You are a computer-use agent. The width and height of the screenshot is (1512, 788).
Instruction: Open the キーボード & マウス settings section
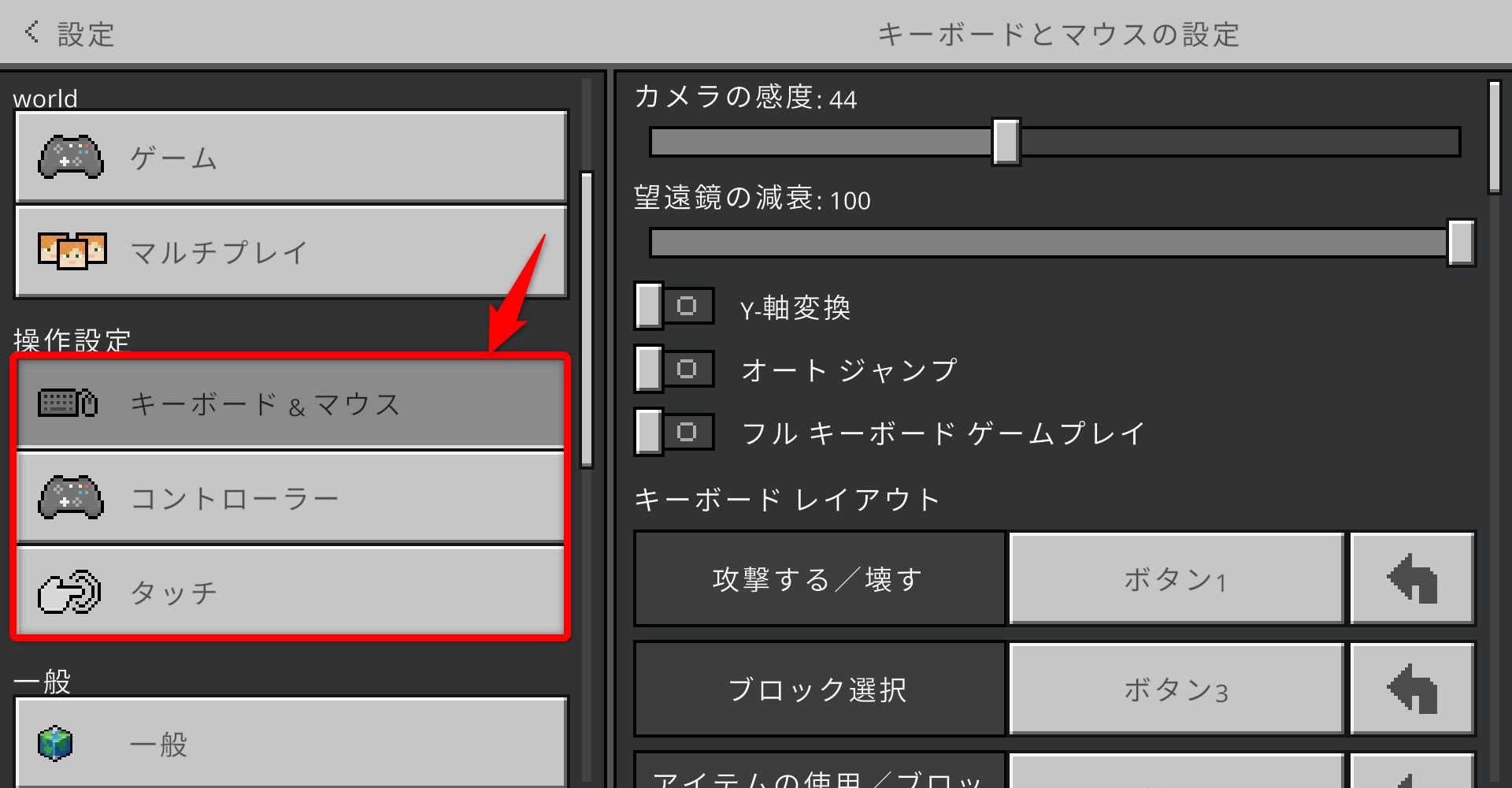pos(291,403)
